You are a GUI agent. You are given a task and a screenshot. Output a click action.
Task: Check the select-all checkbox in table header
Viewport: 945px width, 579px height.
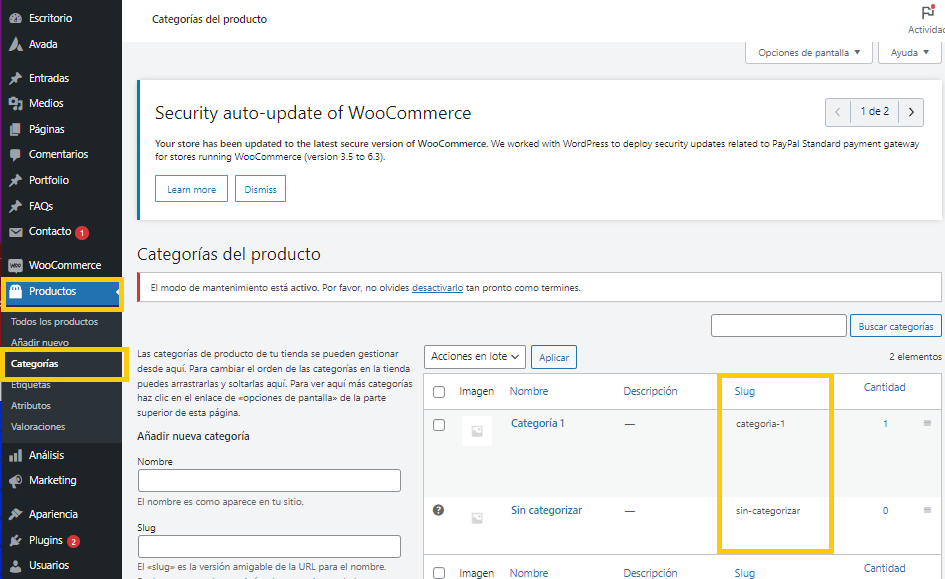tap(439, 392)
